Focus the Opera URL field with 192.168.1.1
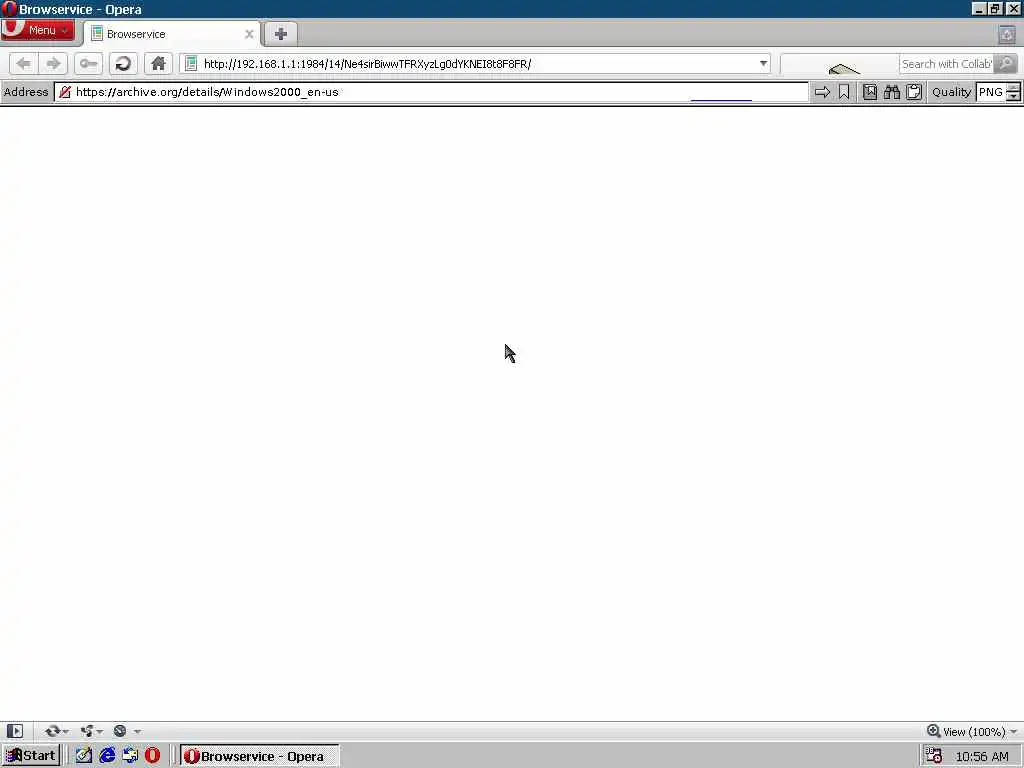The image size is (1024, 768). point(475,63)
